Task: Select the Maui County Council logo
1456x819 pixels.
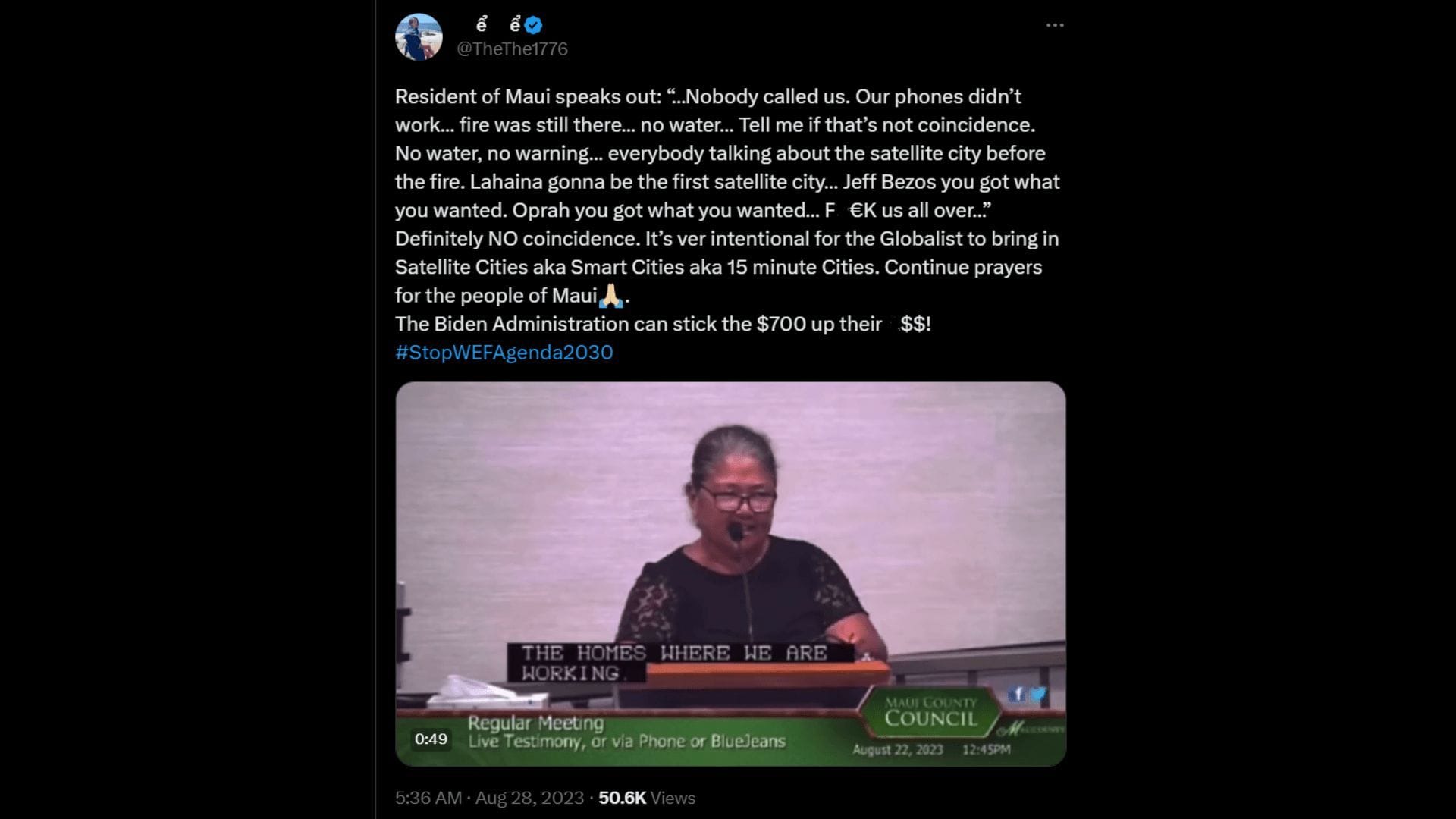Action: tap(930, 713)
